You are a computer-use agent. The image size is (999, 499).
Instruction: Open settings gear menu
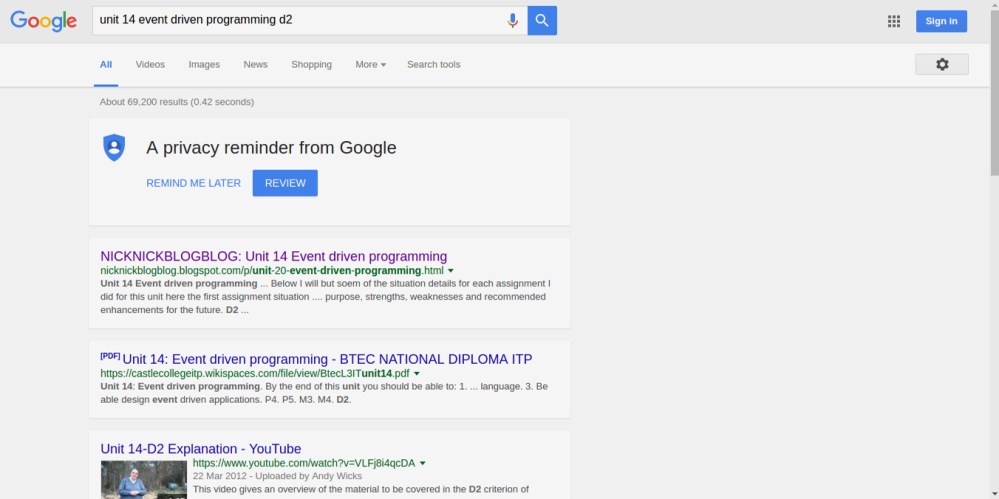point(941,64)
